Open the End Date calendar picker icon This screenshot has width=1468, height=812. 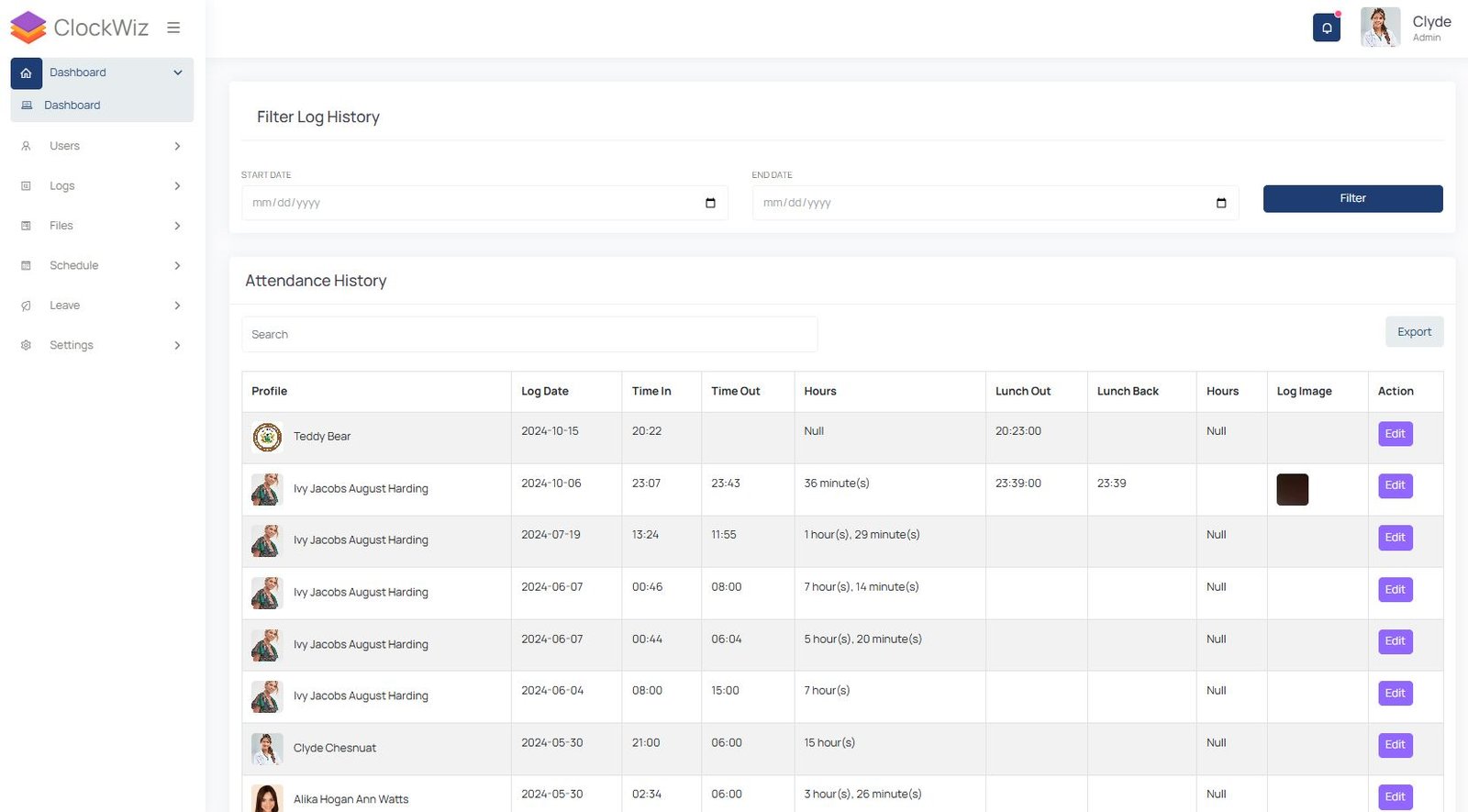1221,203
